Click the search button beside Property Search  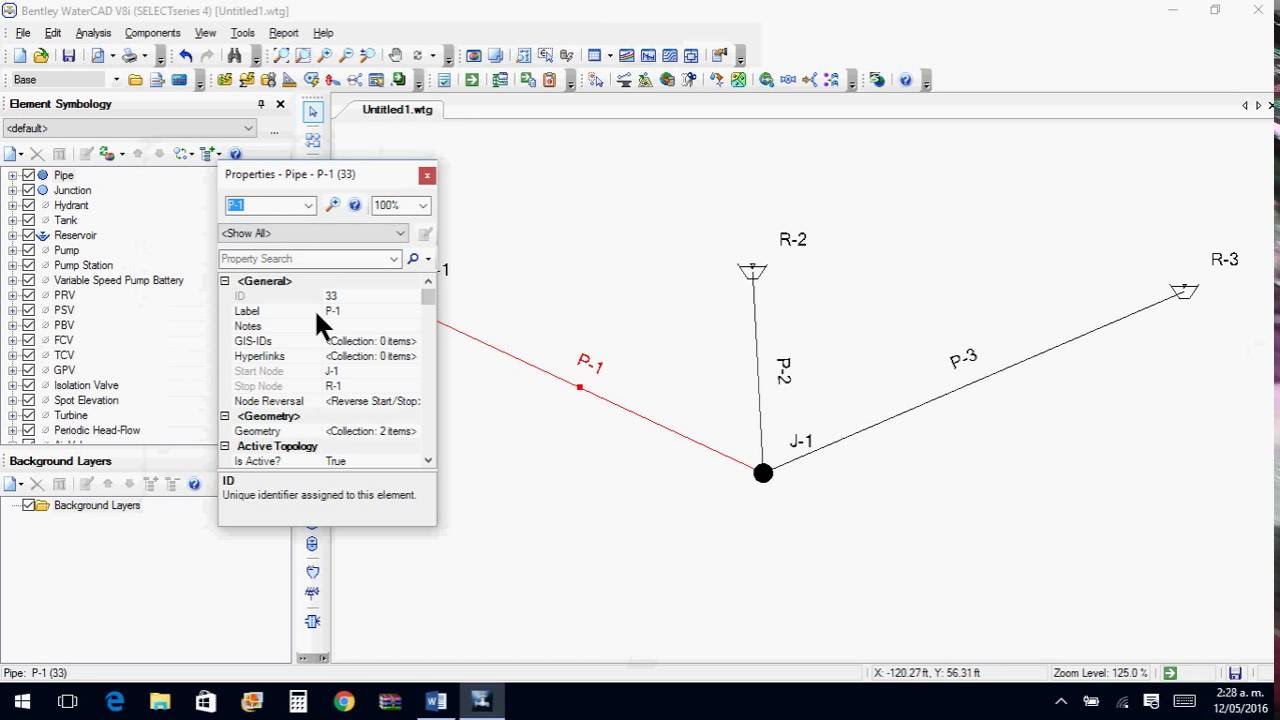(x=412, y=259)
